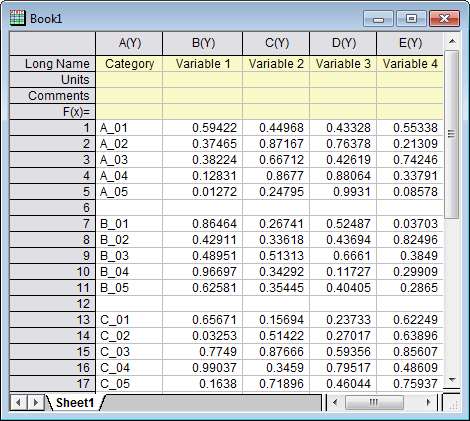Select the value 0.96697
Image resolution: width=470 pixels, height=421 pixels.
pyautogui.click(x=203, y=272)
